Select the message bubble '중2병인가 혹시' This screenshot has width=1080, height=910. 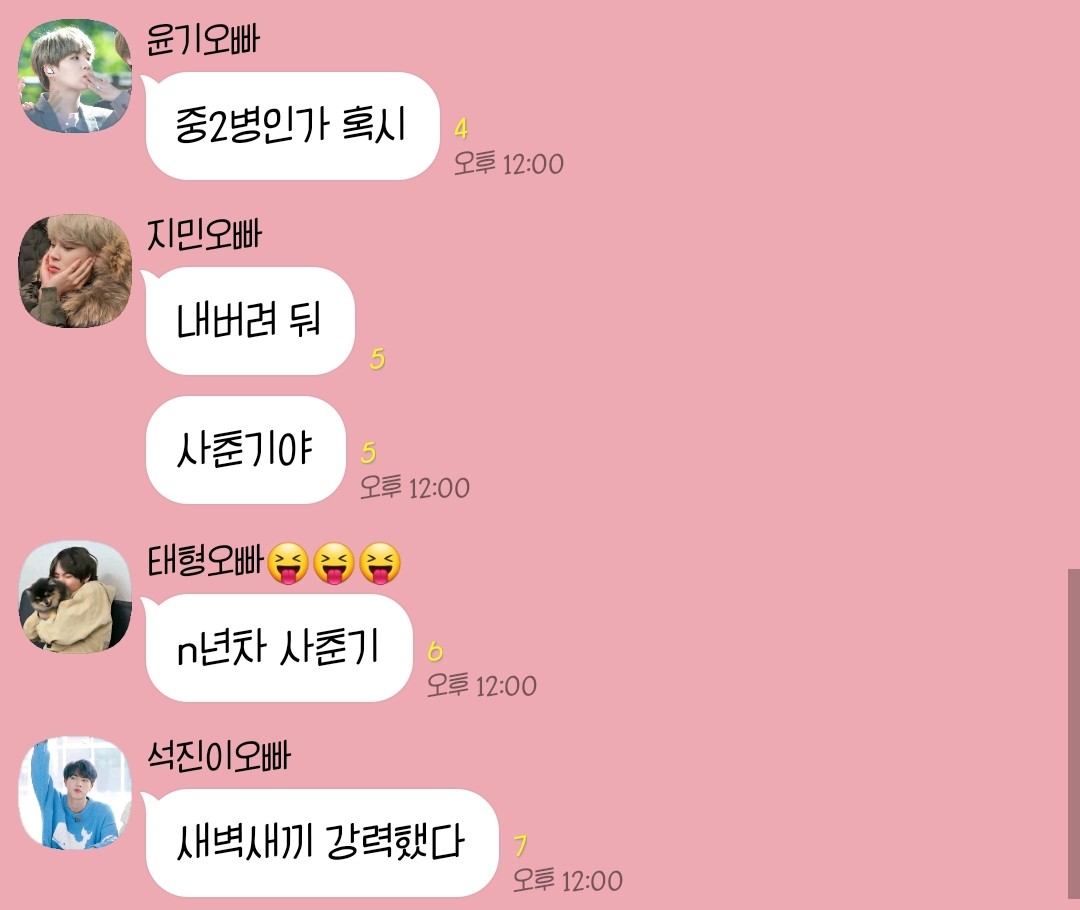point(293,125)
